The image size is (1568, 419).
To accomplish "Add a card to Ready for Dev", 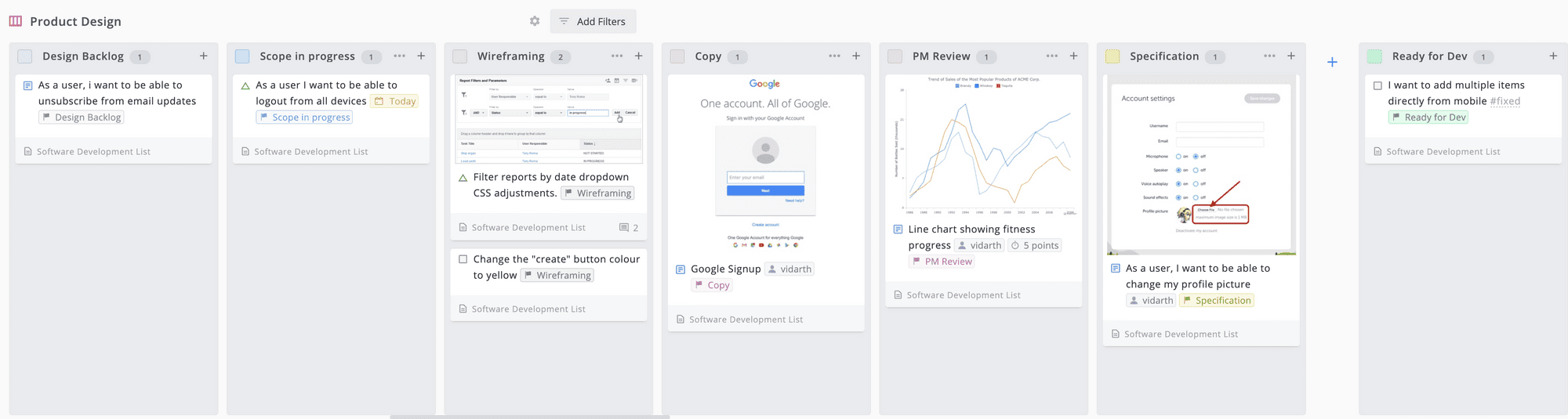I will point(1553,56).
